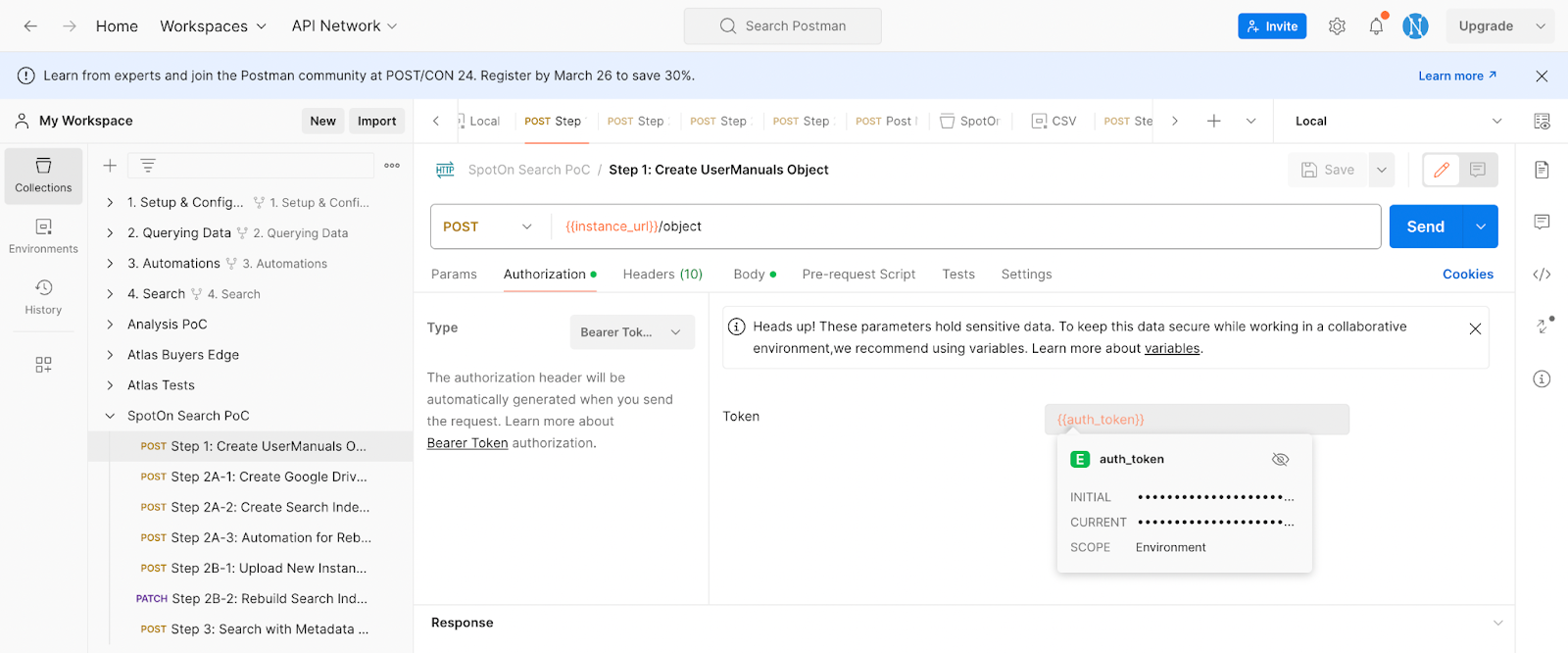Expand Atlas Tests collection
This screenshot has width=1568, height=653.
[110, 385]
